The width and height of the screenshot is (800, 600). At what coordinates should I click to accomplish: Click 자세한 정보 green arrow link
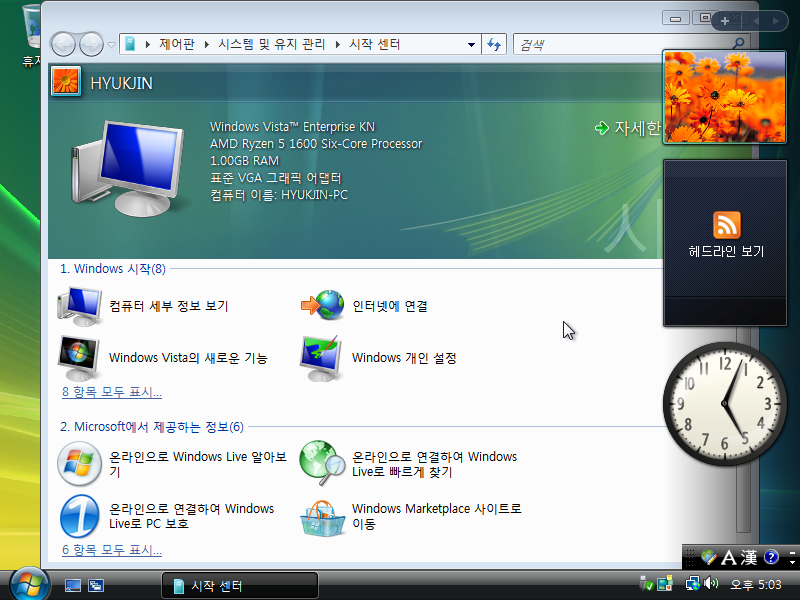click(628, 128)
